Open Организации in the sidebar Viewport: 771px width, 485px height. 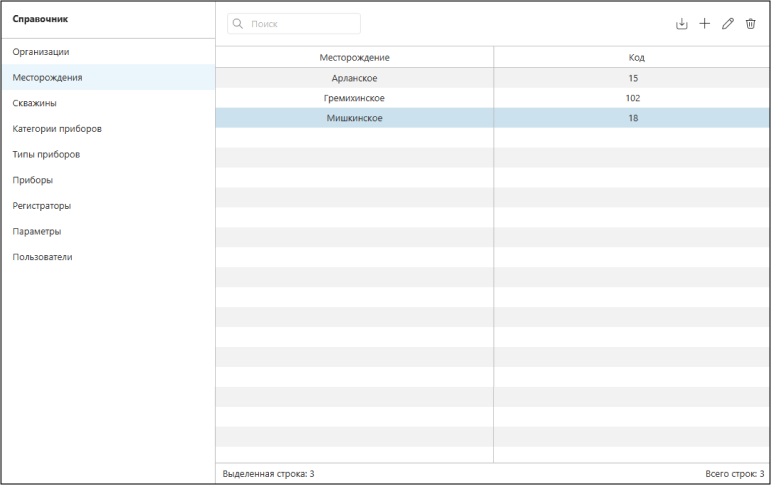[41, 52]
